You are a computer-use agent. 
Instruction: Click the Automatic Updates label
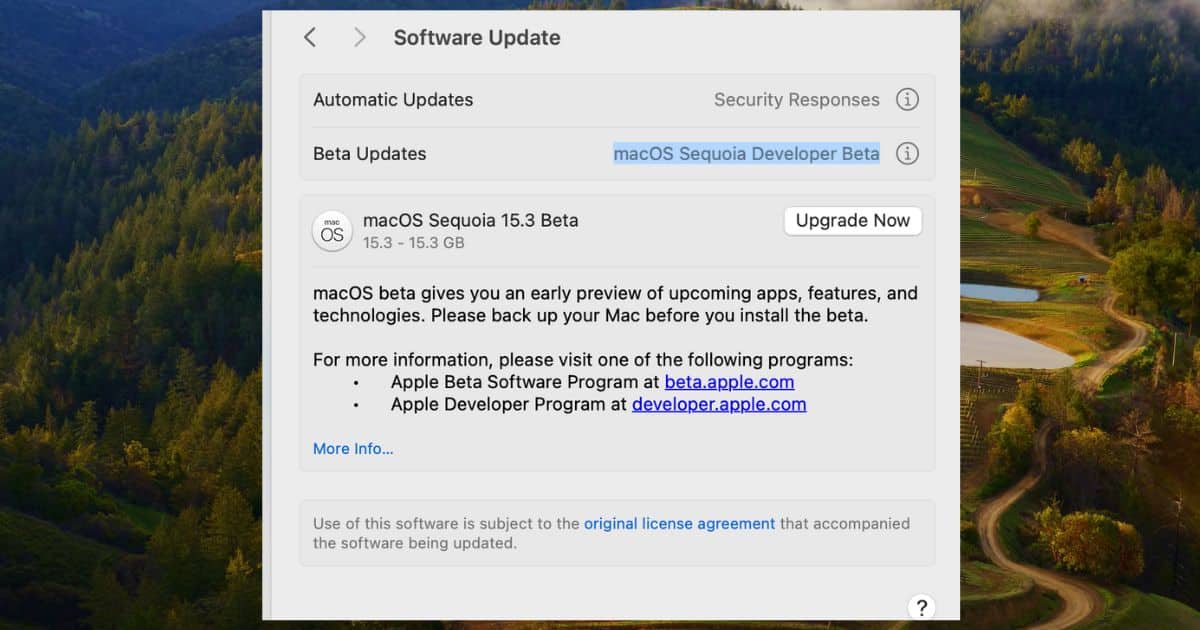point(393,100)
